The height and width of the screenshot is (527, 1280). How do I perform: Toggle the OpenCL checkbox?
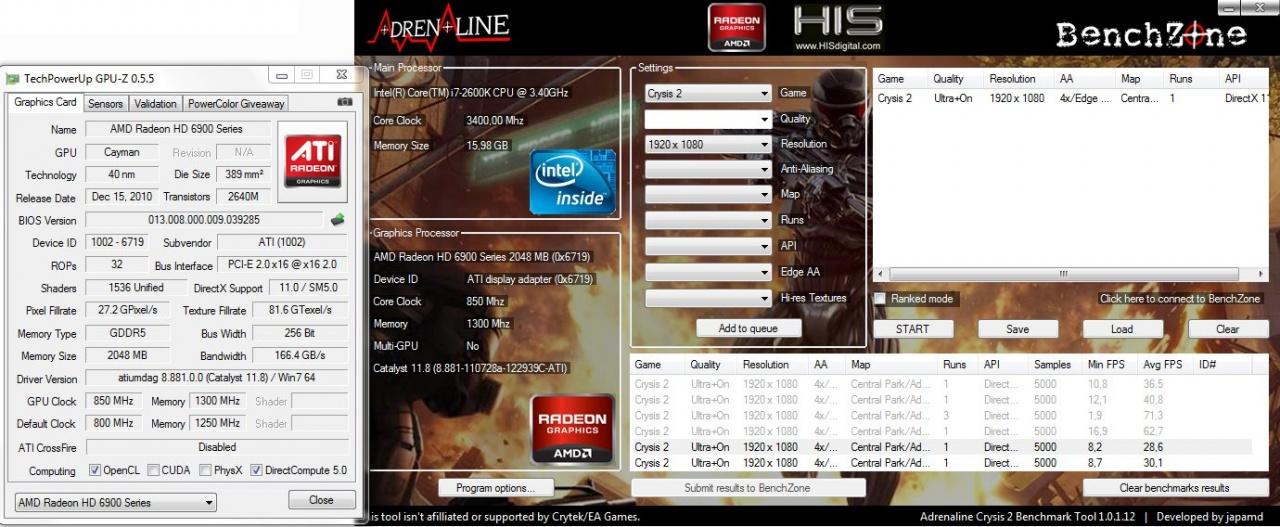coord(95,470)
